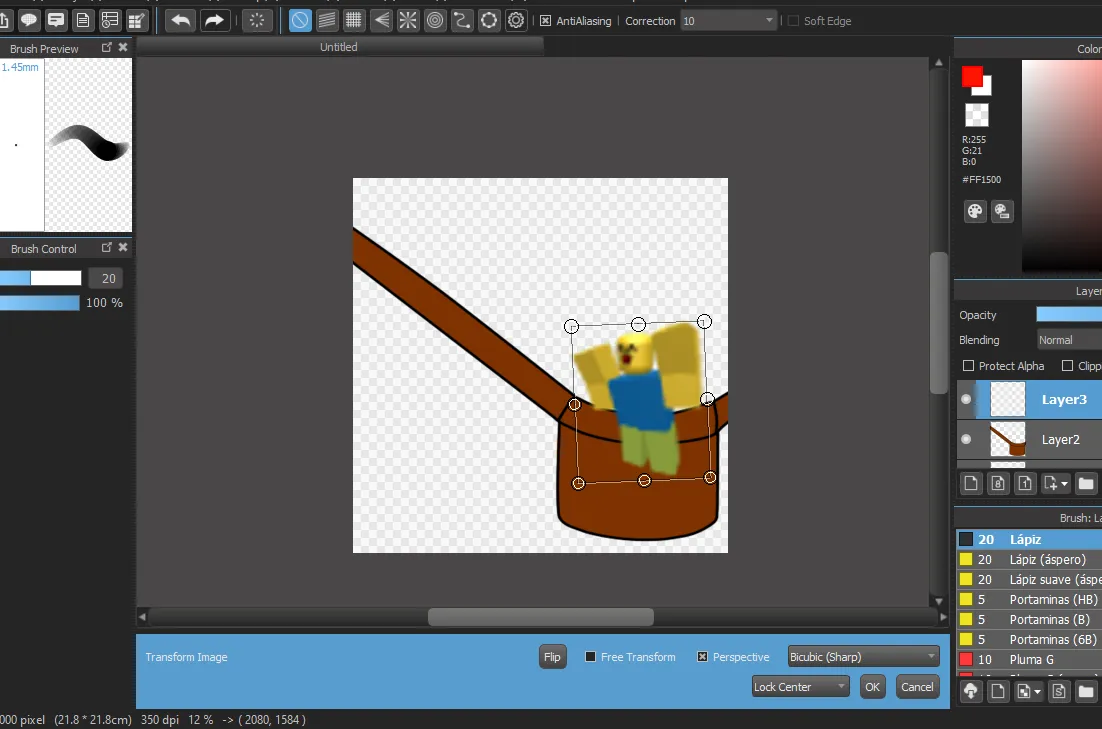
Task: Hide Layer2 visibility dot
Action: click(966, 439)
